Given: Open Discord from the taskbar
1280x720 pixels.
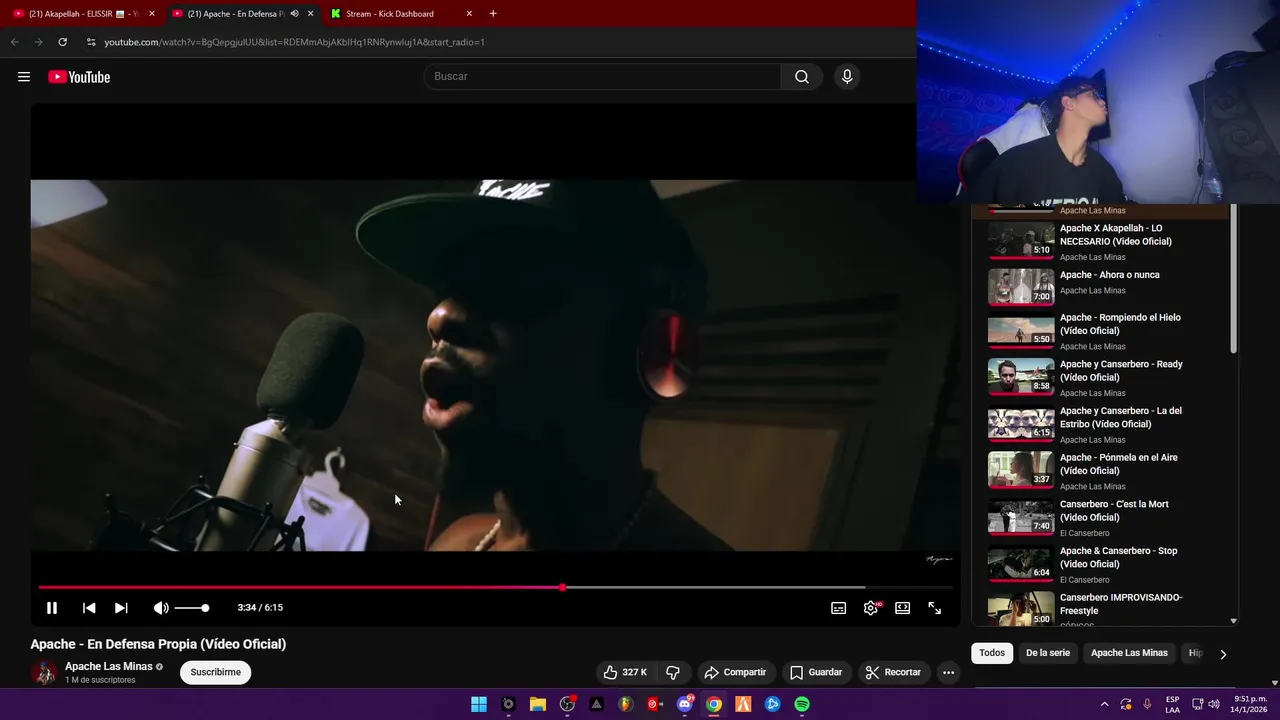Looking at the screenshot, I should click(685, 704).
